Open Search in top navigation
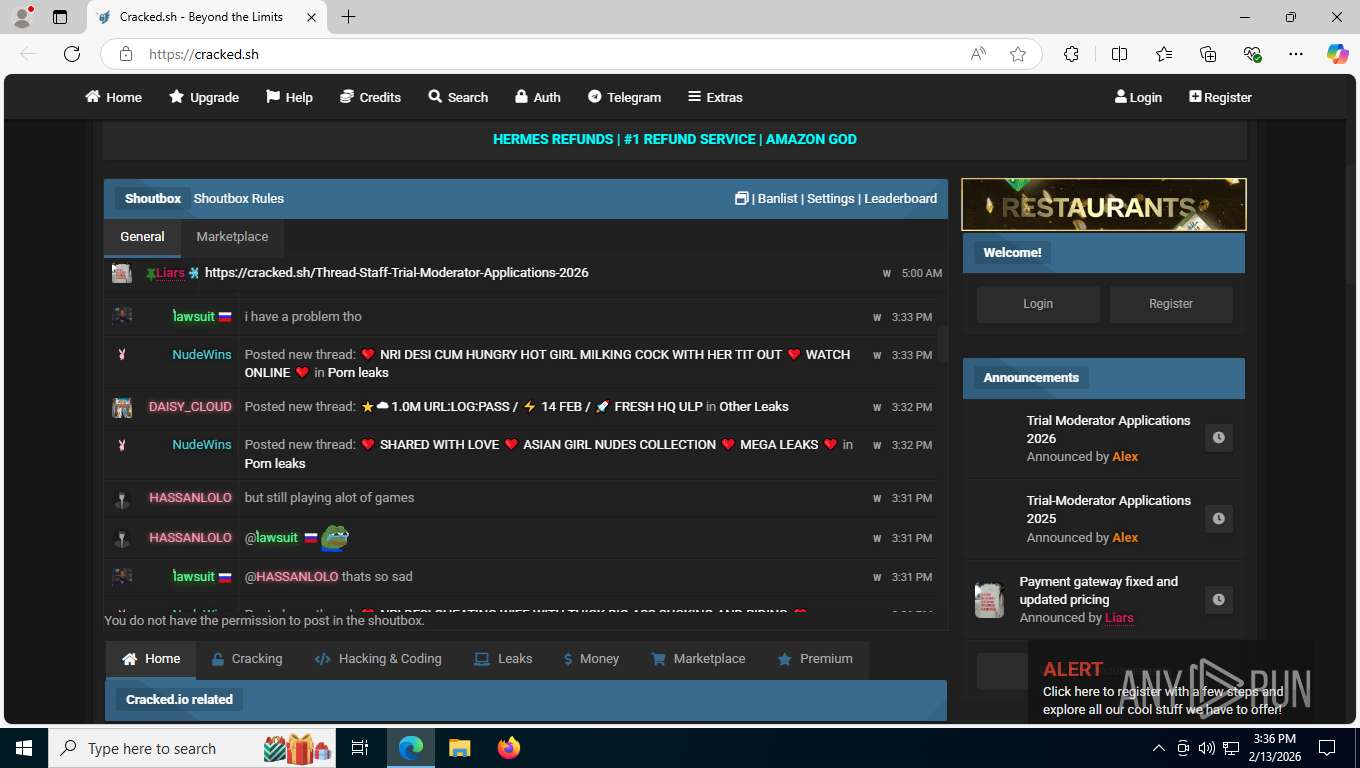 [458, 97]
